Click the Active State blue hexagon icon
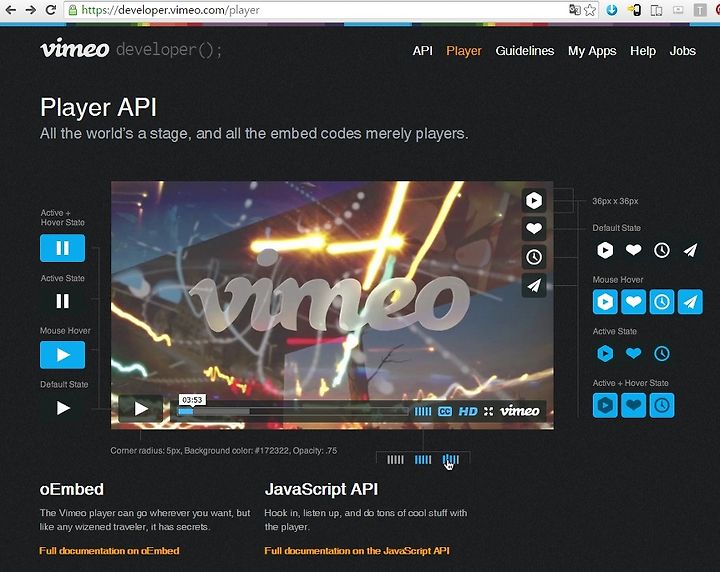Viewport: 720px width, 572px height. coord(605,353)
